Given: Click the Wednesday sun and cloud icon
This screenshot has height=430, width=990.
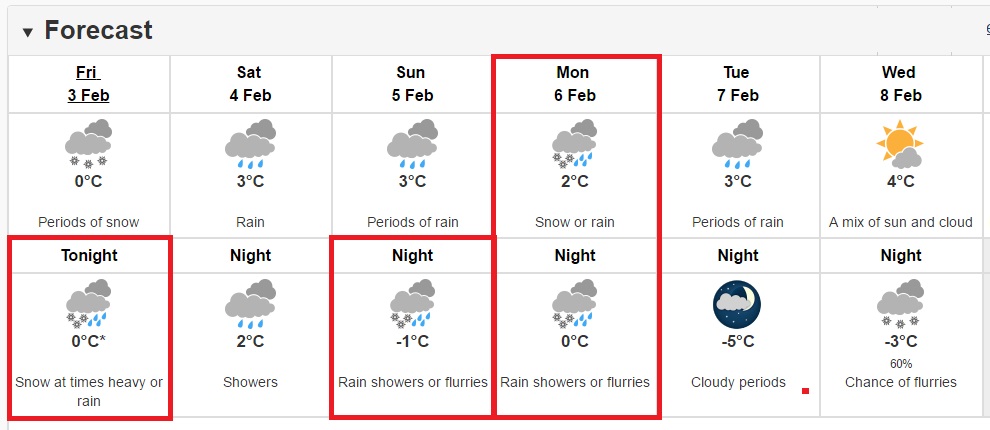Looking at the screenshot, I should (900, 144).
